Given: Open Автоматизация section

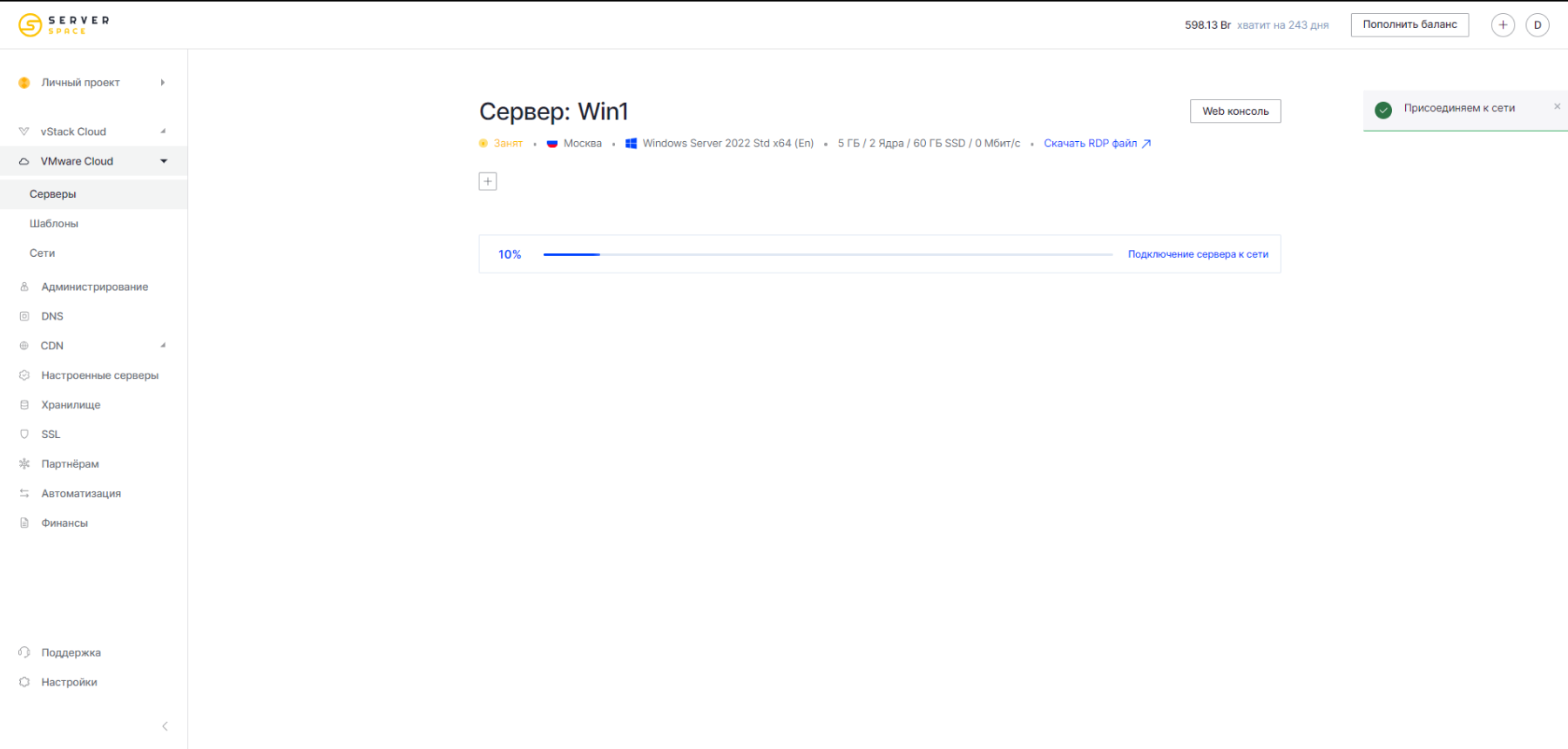Looking at the screenshot, I should (81, 494).
